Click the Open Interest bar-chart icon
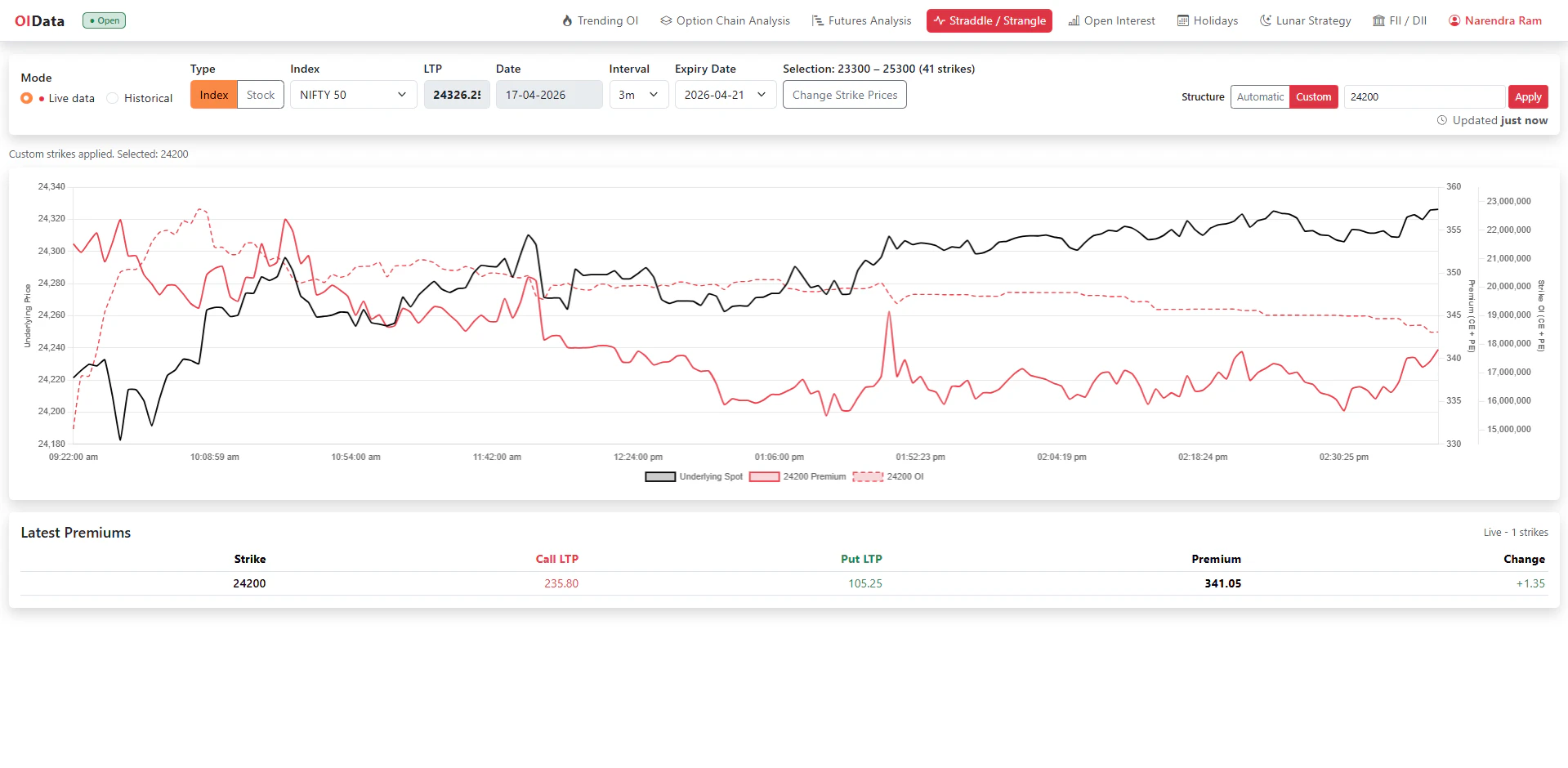This screenshot has width=1568, height=768. click(x=1074, y=20)
